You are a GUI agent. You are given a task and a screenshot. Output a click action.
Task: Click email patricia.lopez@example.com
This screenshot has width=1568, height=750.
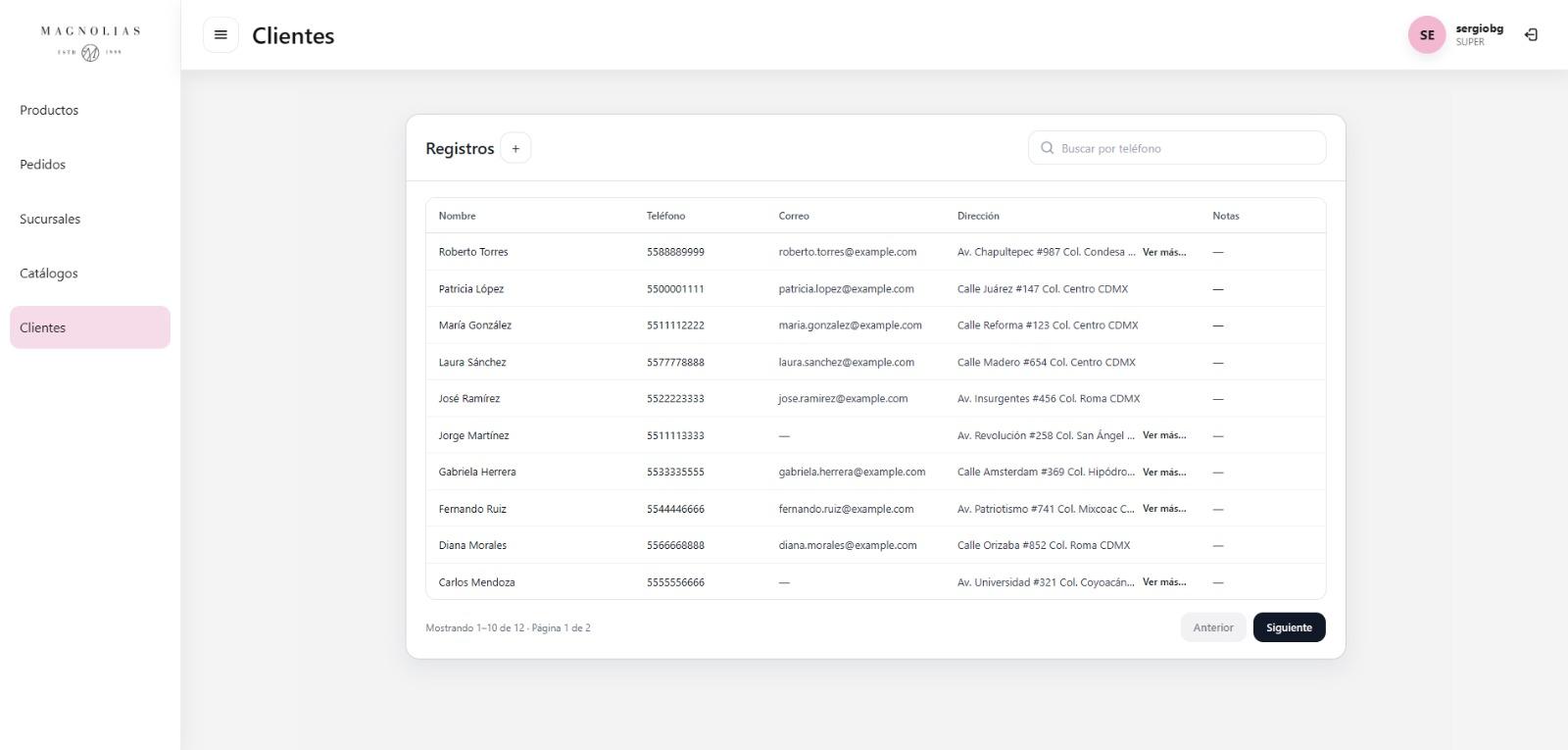[x=846, y=289]
